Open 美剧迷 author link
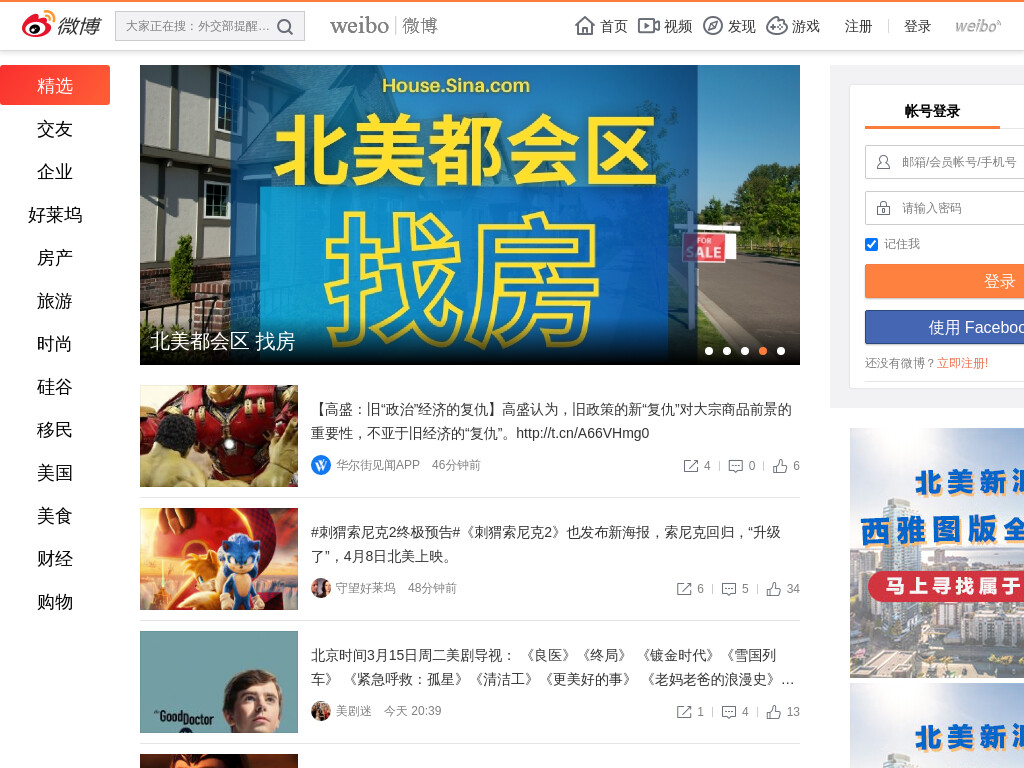The image size is (1024, 768). click(353, 711)
